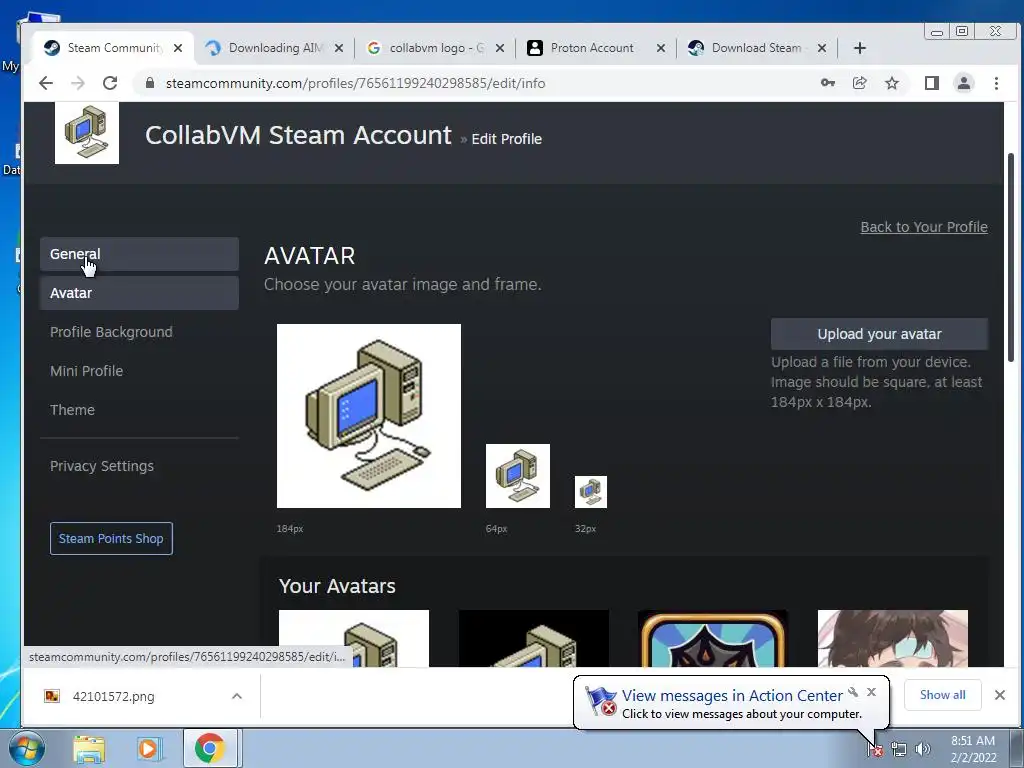This screenshot has height=768, width=1024.
Task: Select the Avatar section in sidebar
Action: 139,293
